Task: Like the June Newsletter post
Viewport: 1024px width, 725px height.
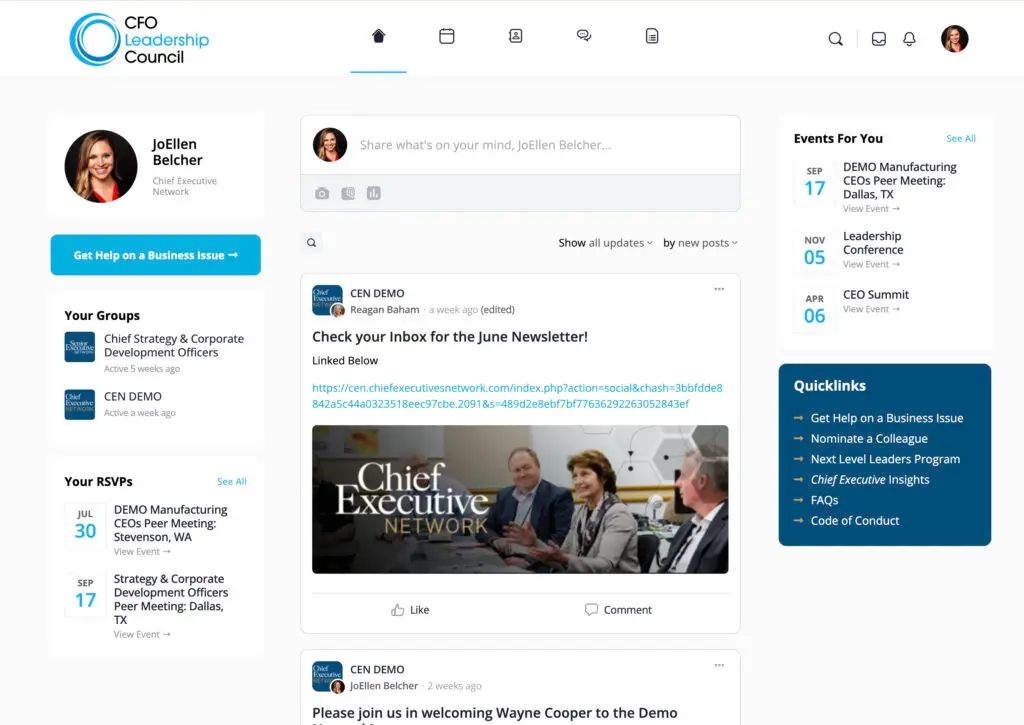Action: 410,609
